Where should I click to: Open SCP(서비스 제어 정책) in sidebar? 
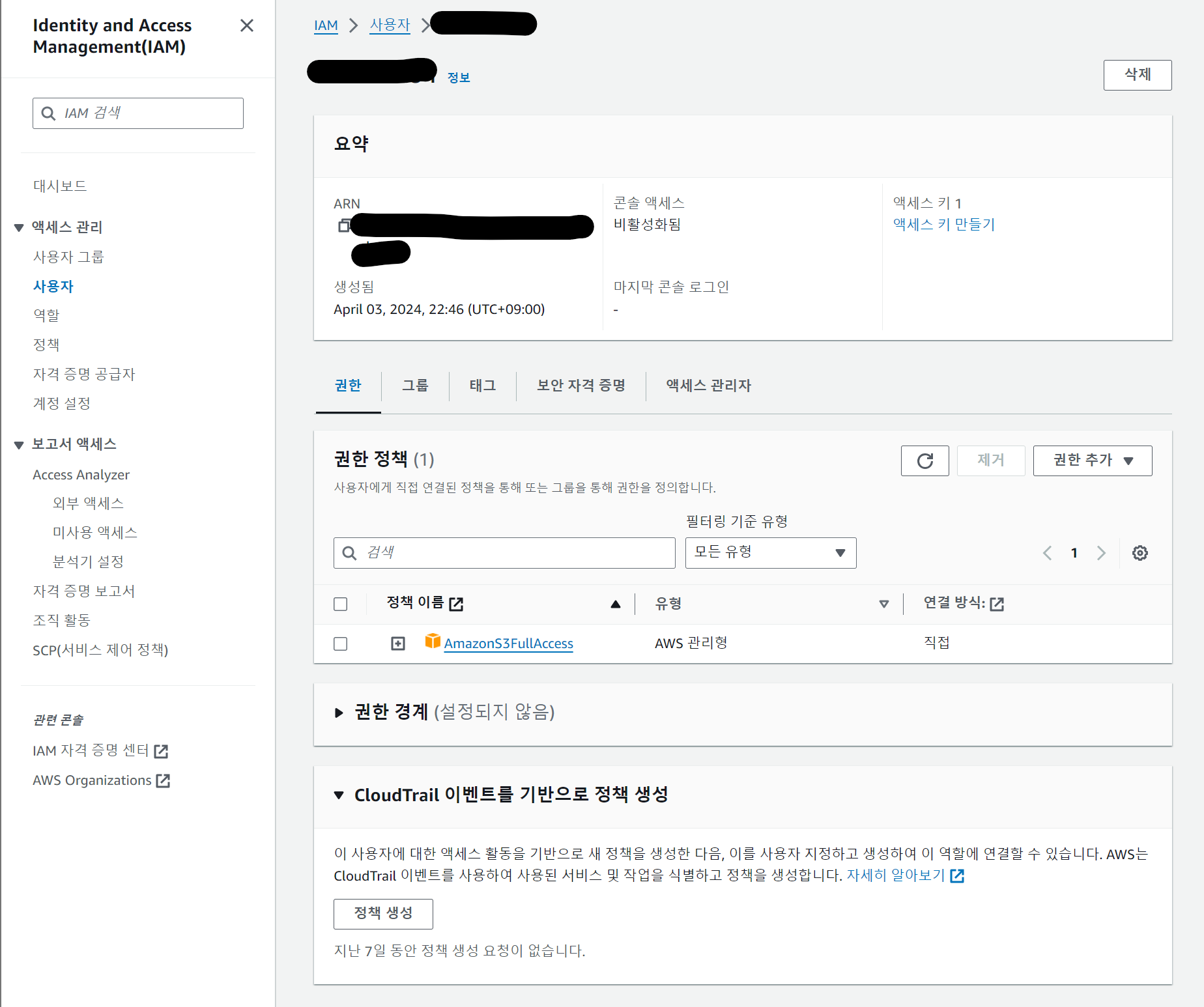100,650
